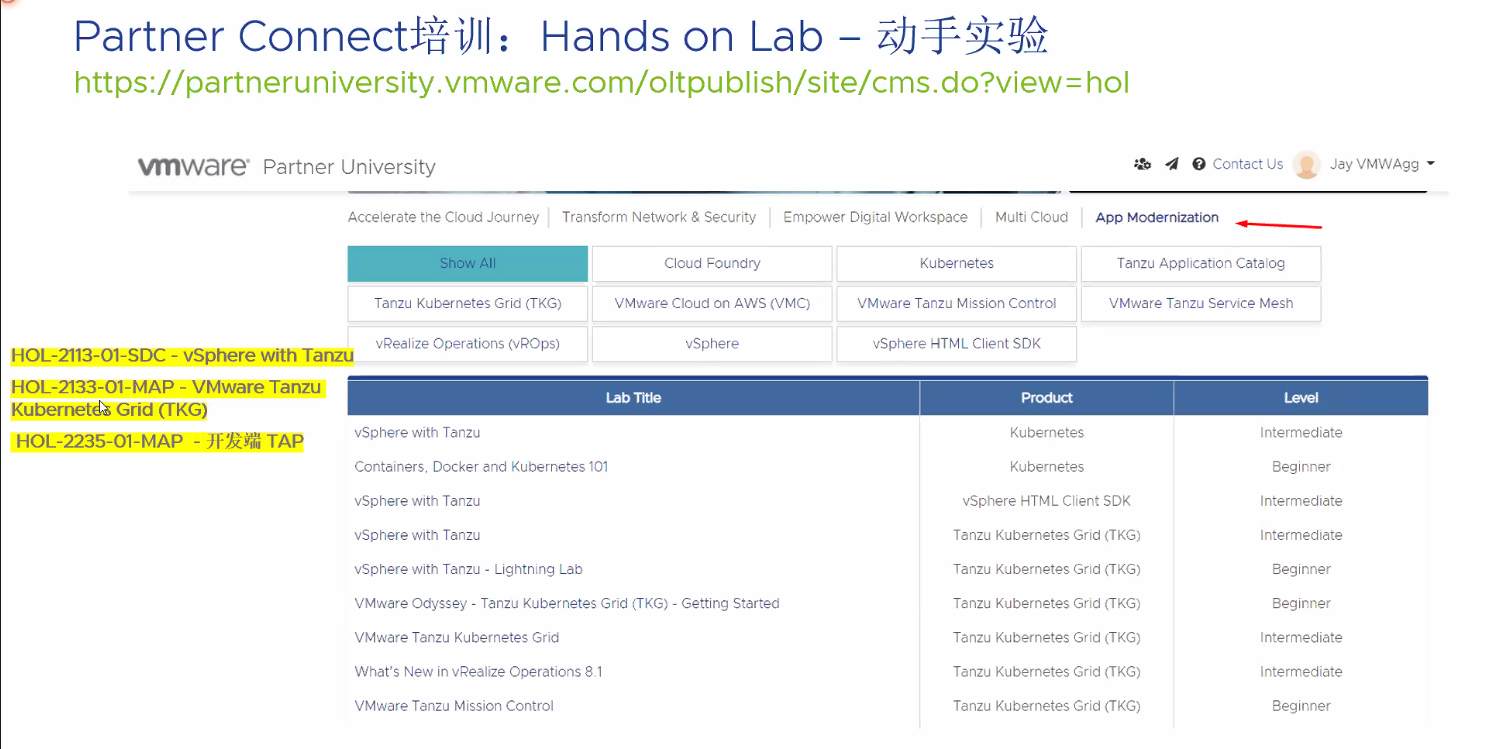Click the Partner University title text
The image size is (1488, 749).
[x=349, y=167]
